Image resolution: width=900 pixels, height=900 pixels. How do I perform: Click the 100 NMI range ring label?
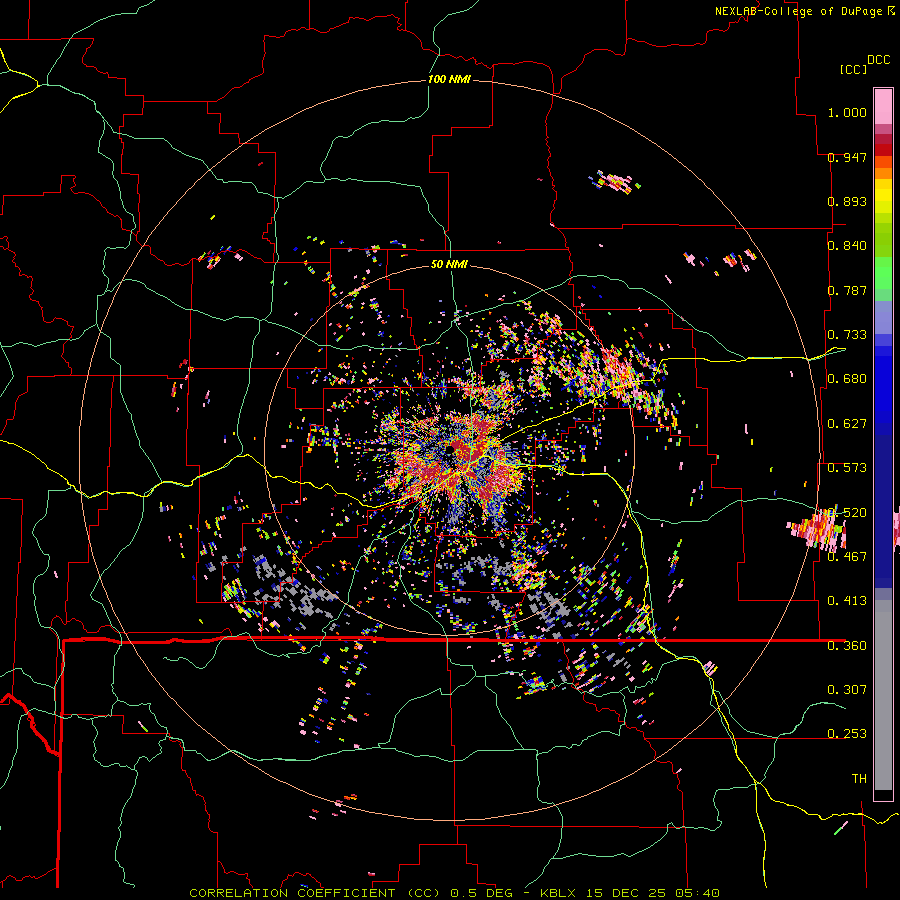coord(449,79)
